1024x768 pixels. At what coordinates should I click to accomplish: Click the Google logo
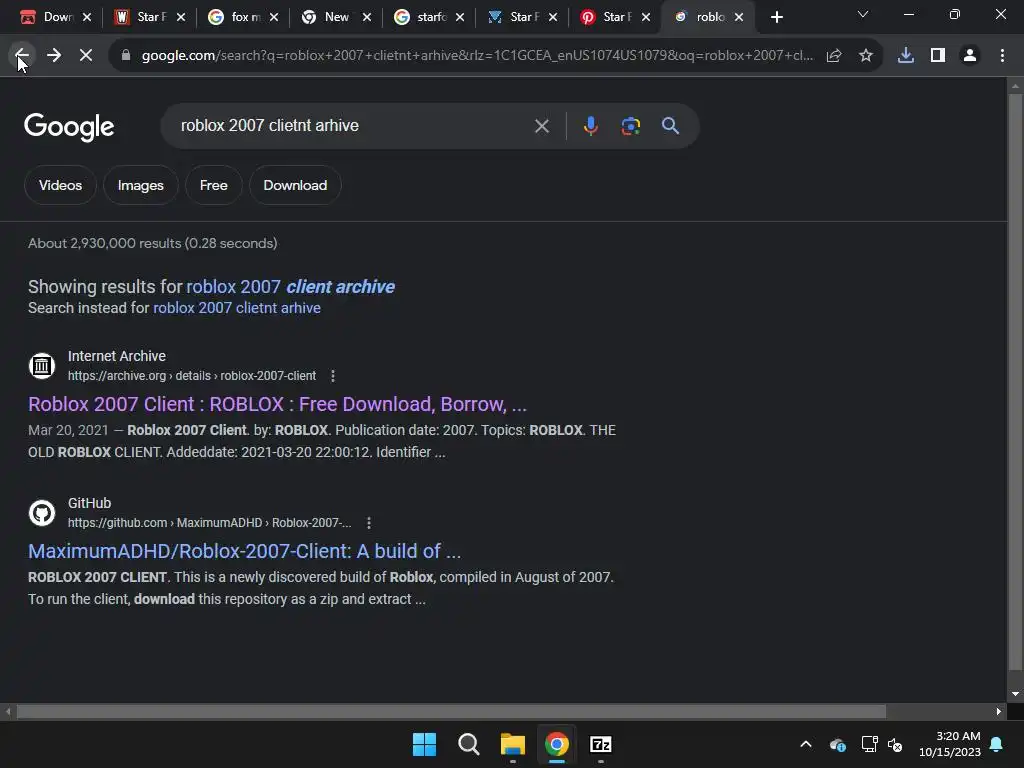(x=69, y=127)
